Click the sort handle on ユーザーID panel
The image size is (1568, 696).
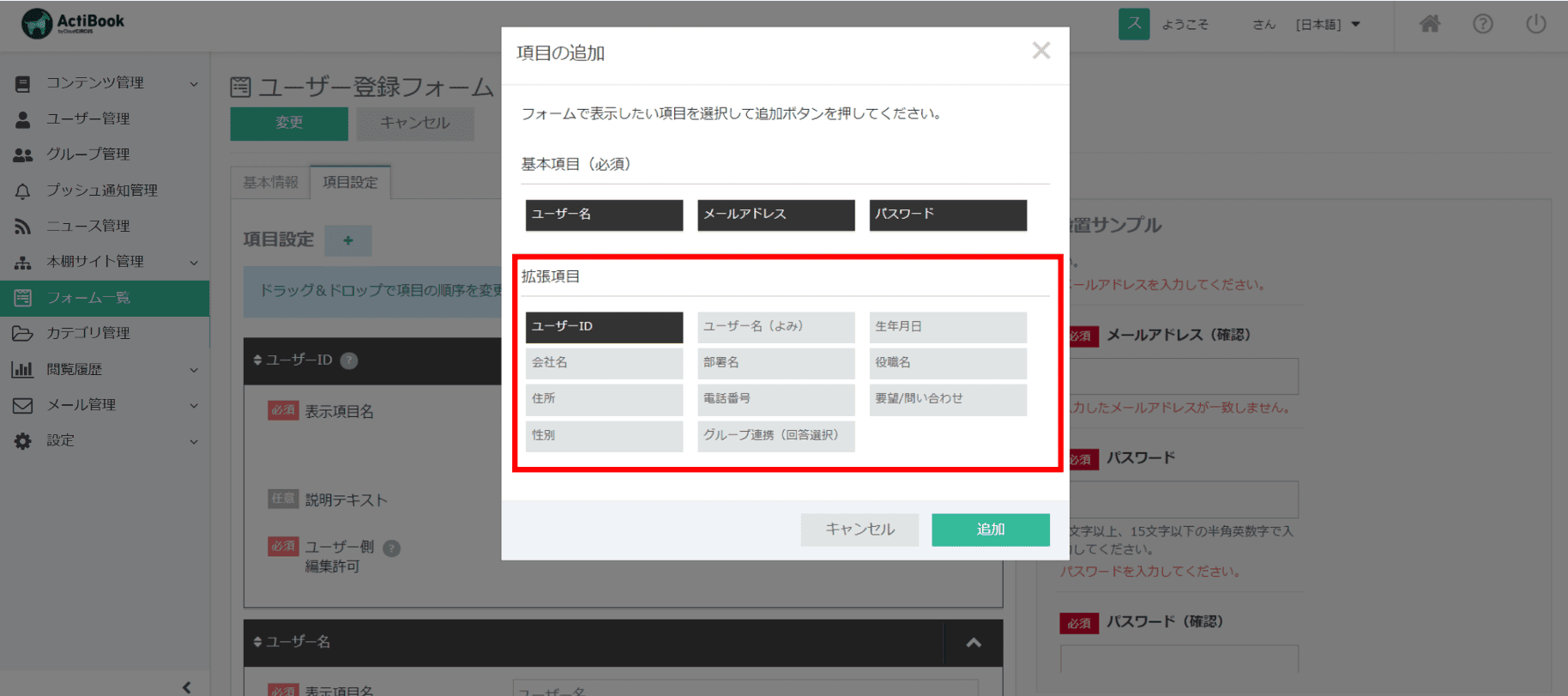257,360
